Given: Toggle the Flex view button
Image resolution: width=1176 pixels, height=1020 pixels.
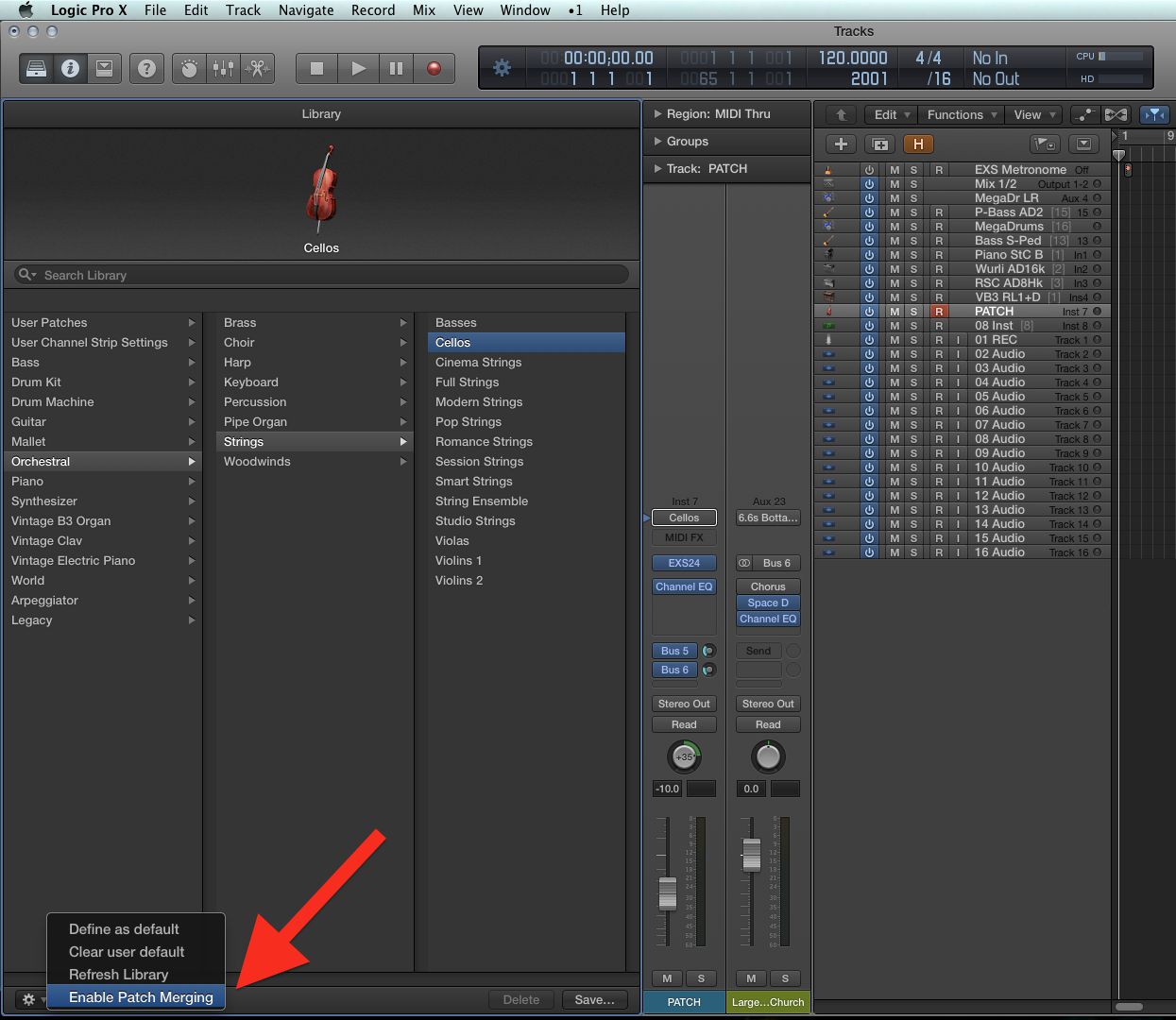Looking at the screenshot, I should pos(1116,115).
